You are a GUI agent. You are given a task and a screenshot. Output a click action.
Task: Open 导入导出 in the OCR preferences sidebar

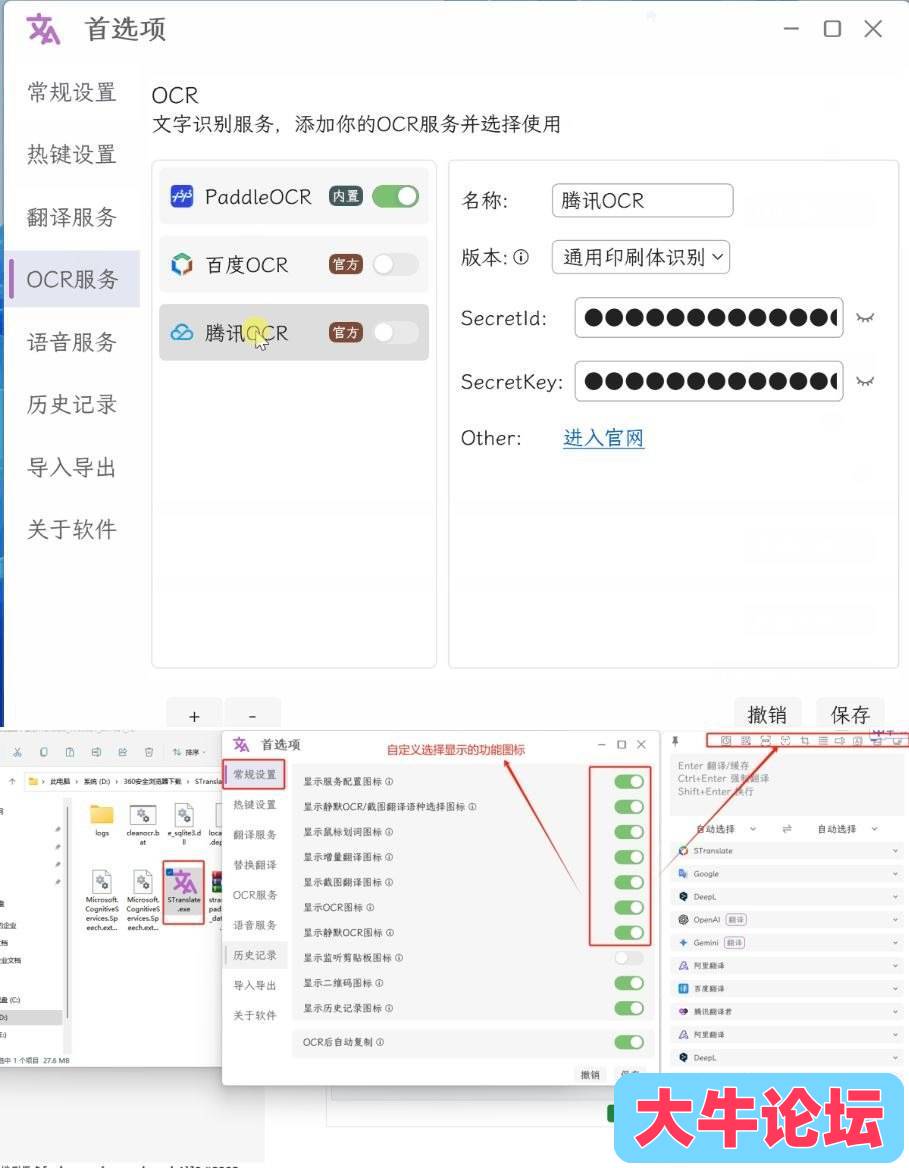pos(72,467)
